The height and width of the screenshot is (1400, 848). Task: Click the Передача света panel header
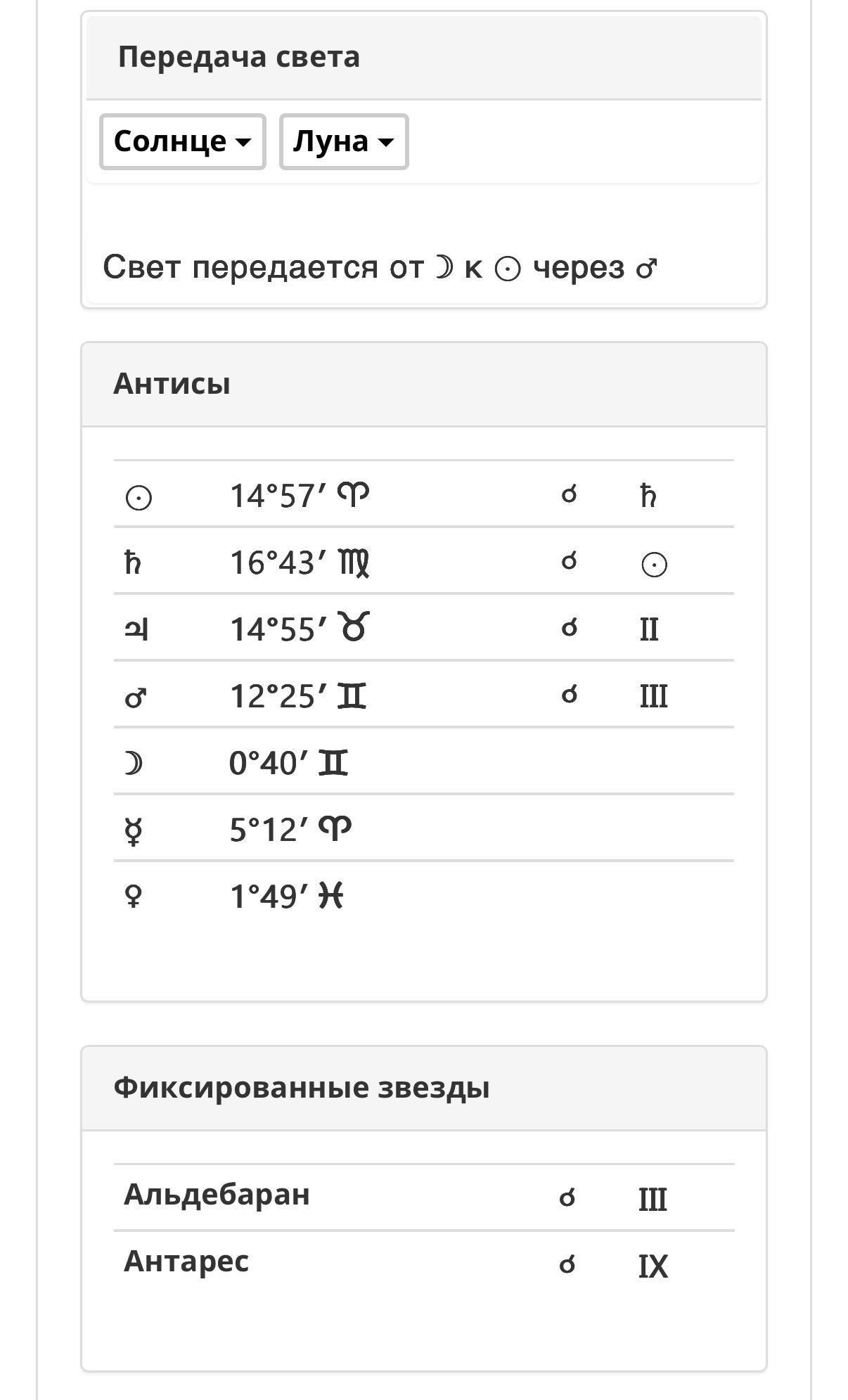[x=424, y=57]
